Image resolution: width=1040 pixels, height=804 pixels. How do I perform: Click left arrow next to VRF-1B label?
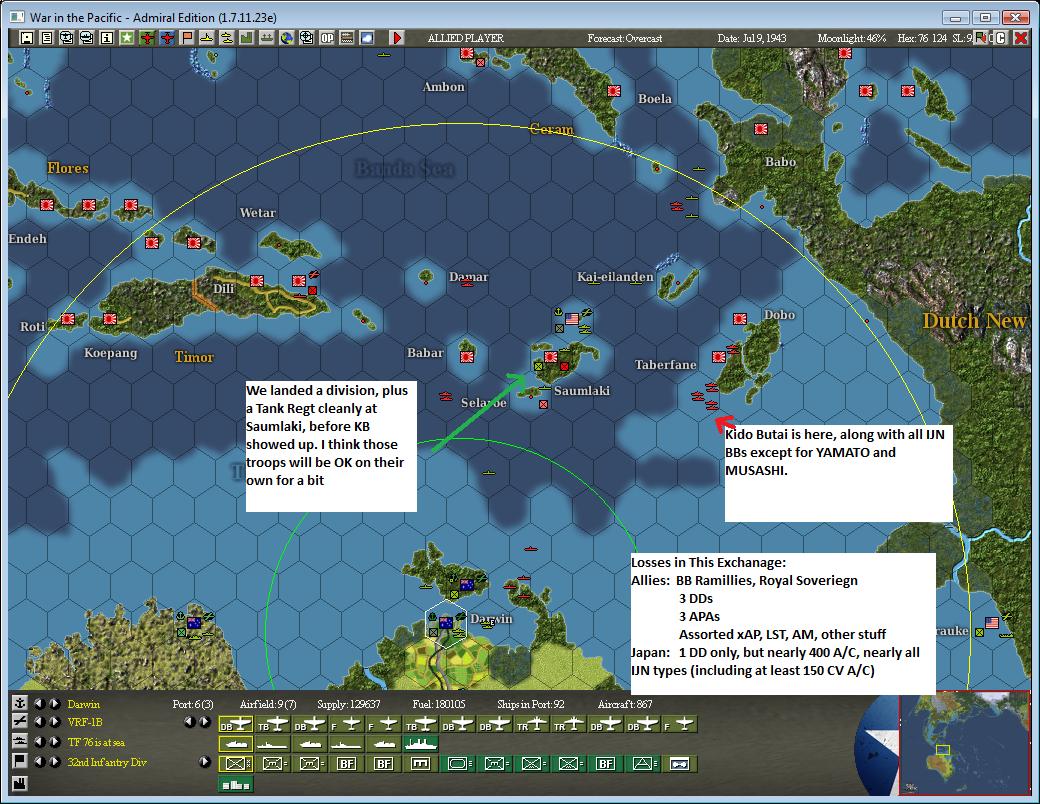pos(40,722)
